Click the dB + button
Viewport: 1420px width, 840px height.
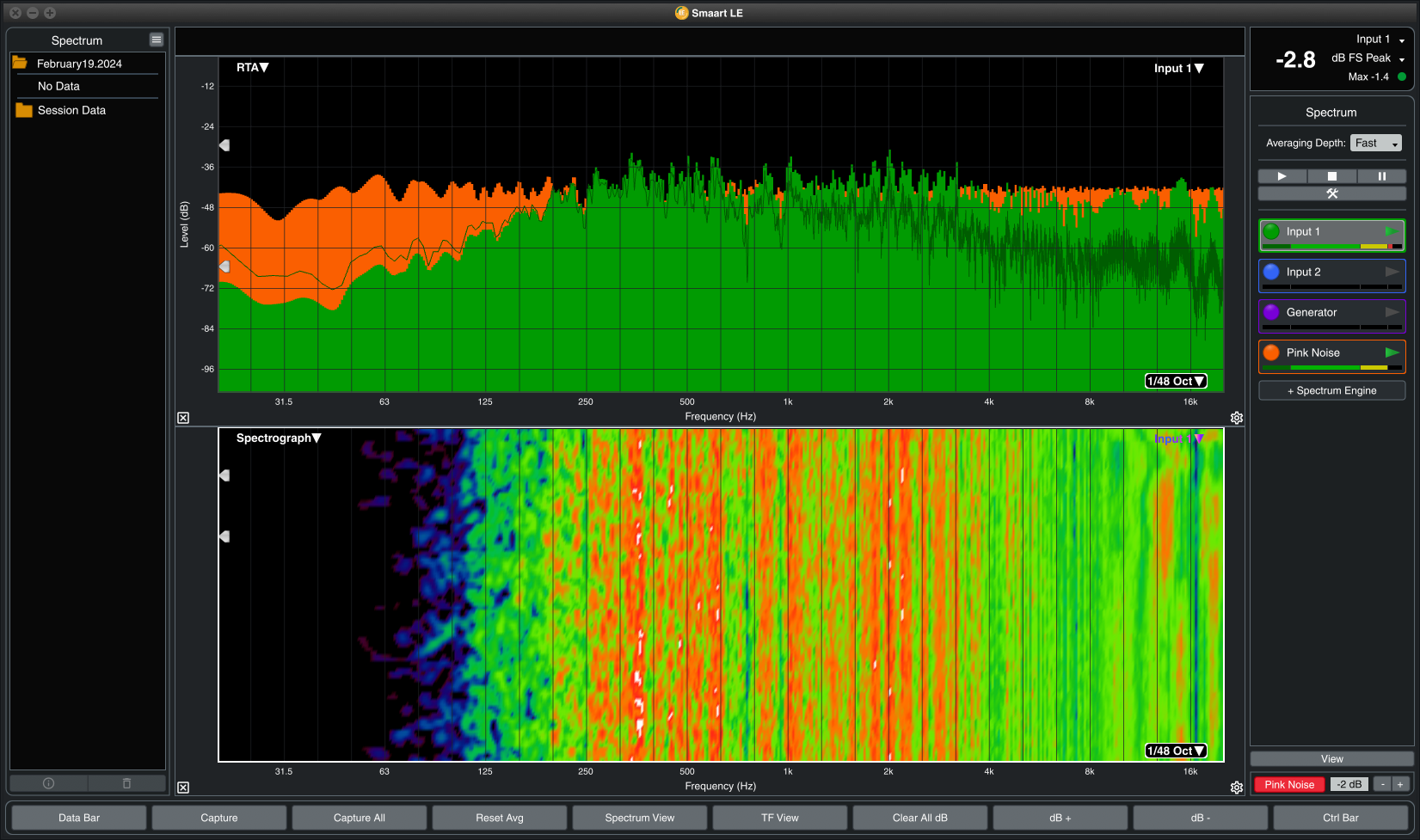(x=1060, y=818)
